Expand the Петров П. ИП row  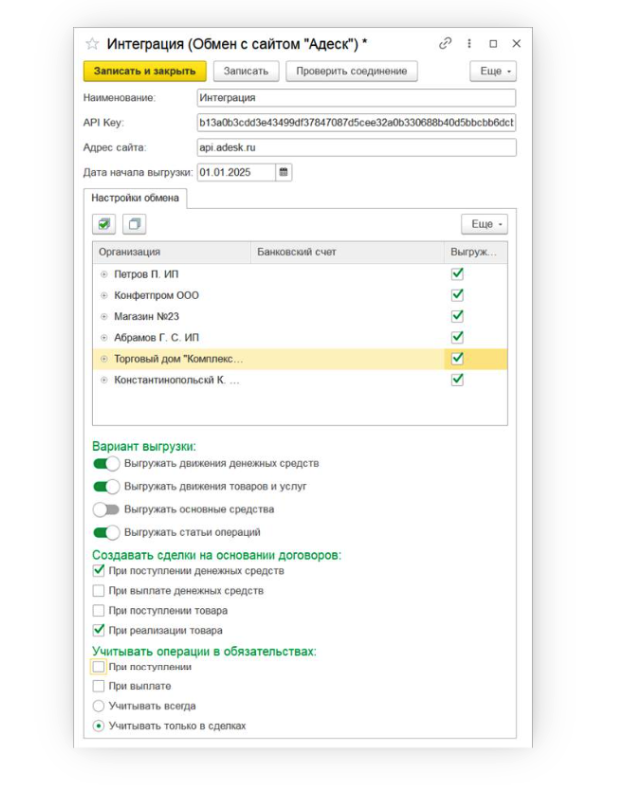(104, 274)
